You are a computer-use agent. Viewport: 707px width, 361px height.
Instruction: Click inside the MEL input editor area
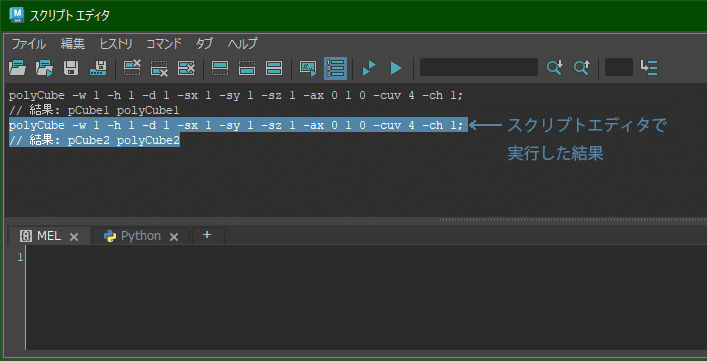pyautogui.click(x=365, y=297)
